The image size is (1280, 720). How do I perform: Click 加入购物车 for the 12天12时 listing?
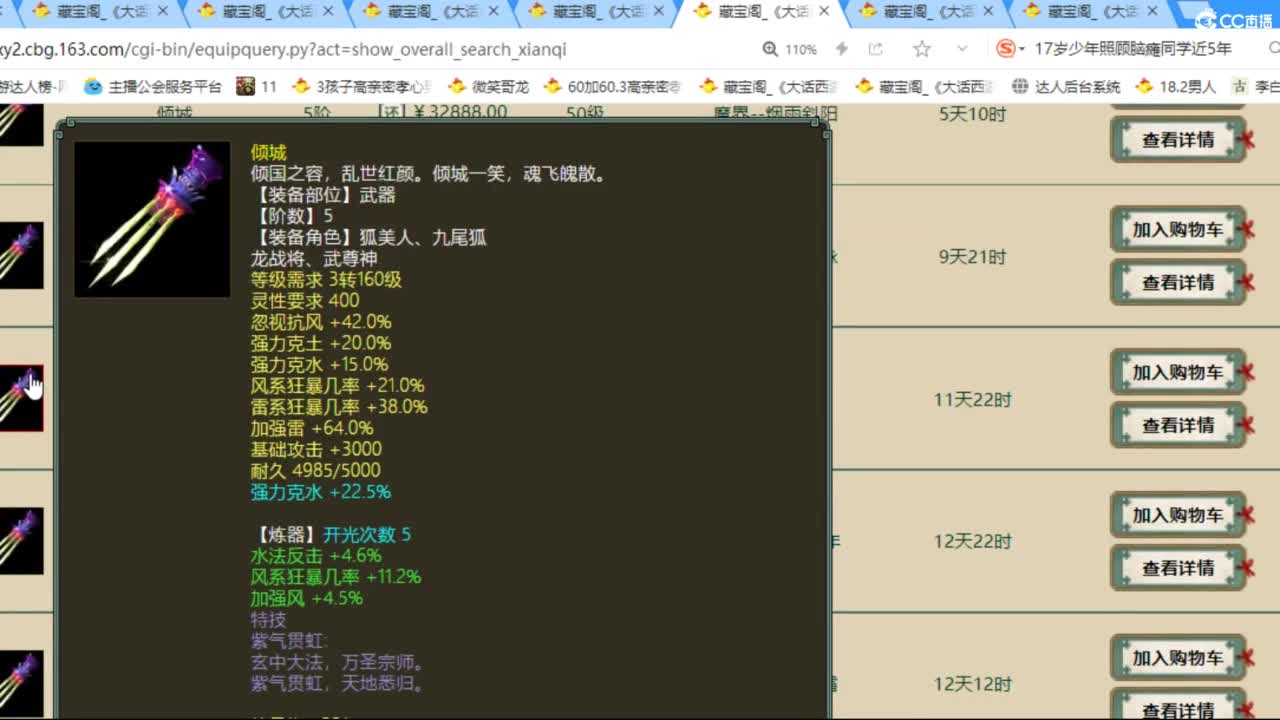(x=1178, y=658)
